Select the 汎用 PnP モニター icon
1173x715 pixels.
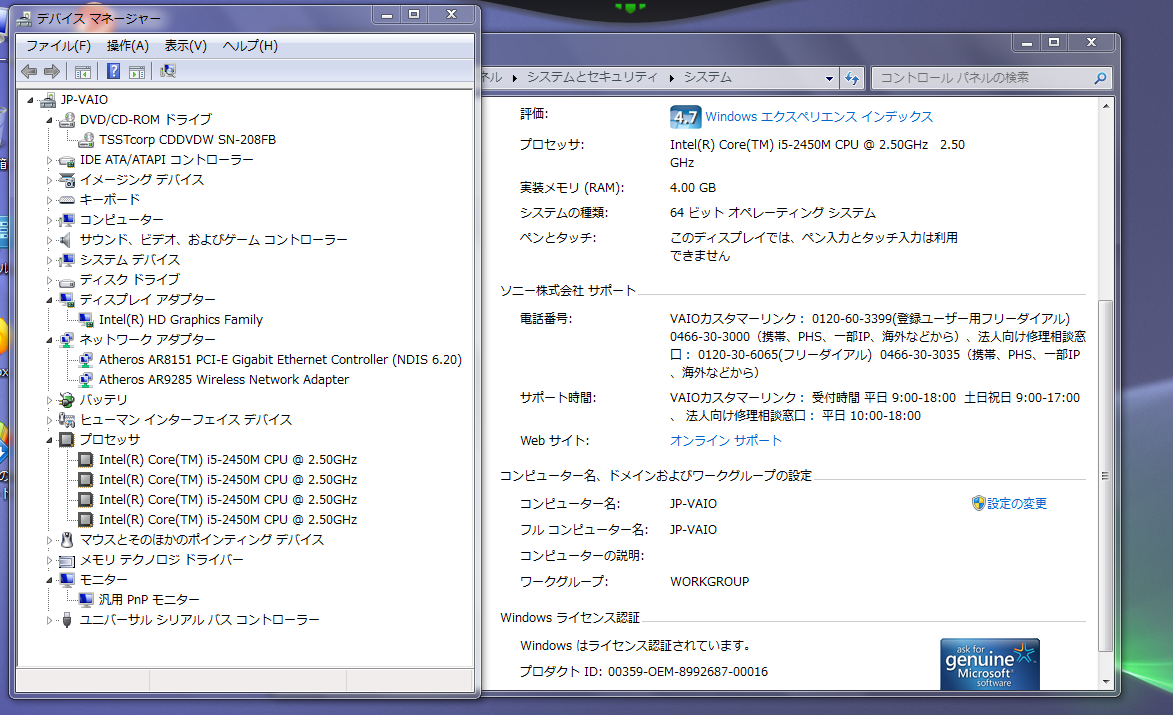[86, 600]
